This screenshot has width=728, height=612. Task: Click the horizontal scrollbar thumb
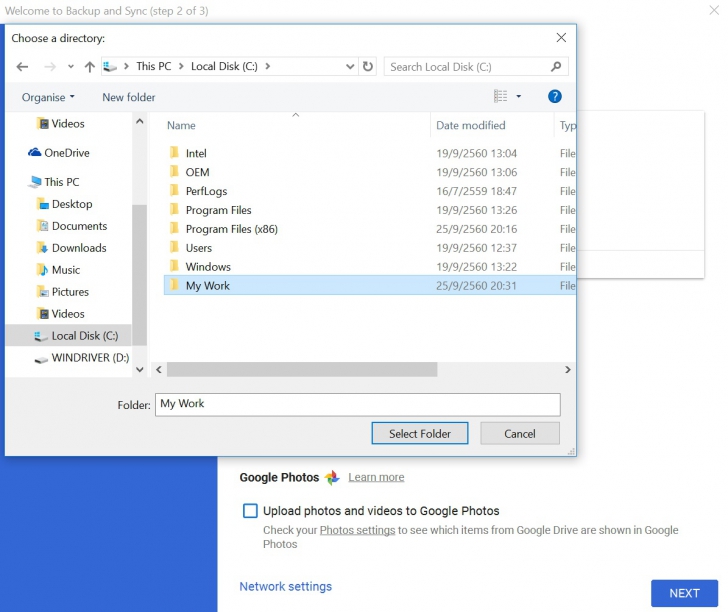click(x=302, y=370)
